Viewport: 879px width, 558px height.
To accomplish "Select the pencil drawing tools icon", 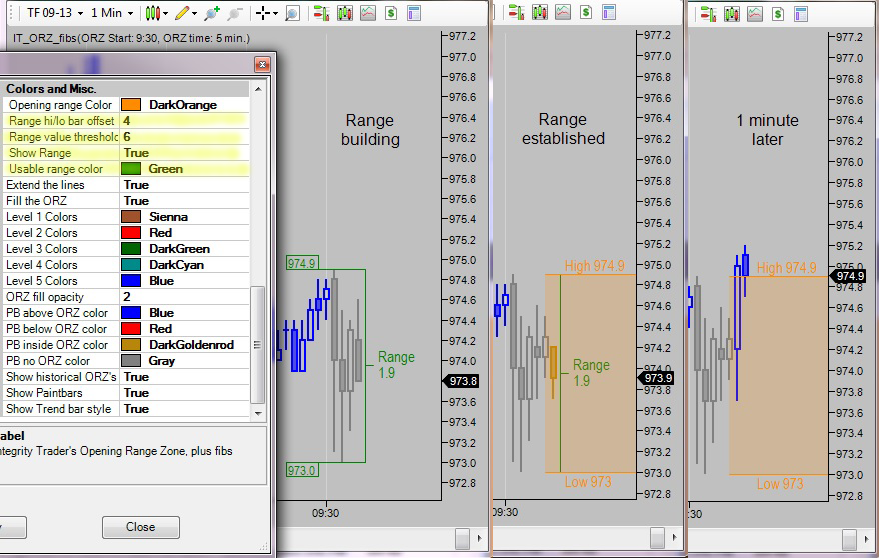I will (182, 13).
